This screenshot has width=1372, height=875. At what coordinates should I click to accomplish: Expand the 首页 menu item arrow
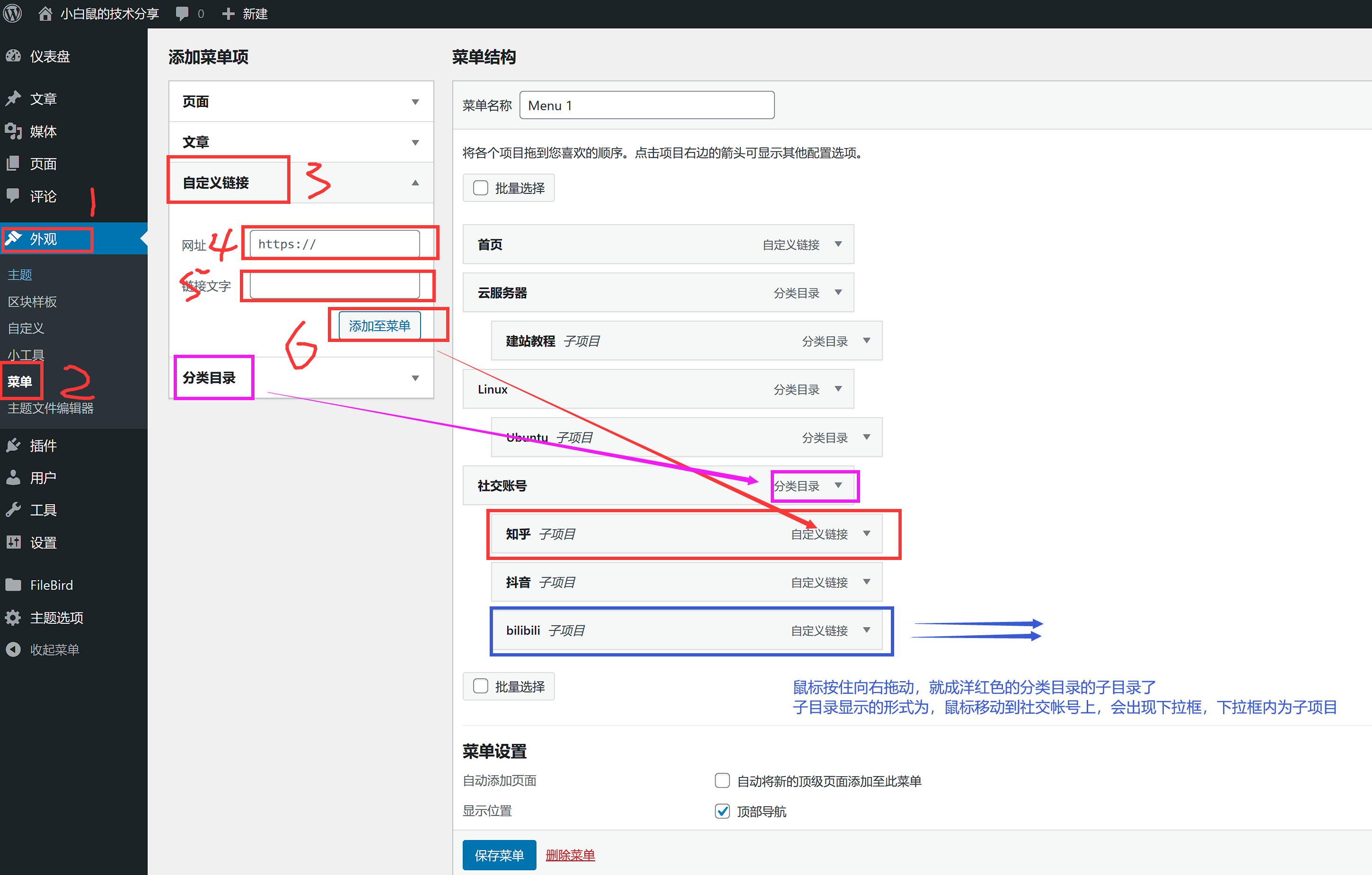(x=838, y=244)
